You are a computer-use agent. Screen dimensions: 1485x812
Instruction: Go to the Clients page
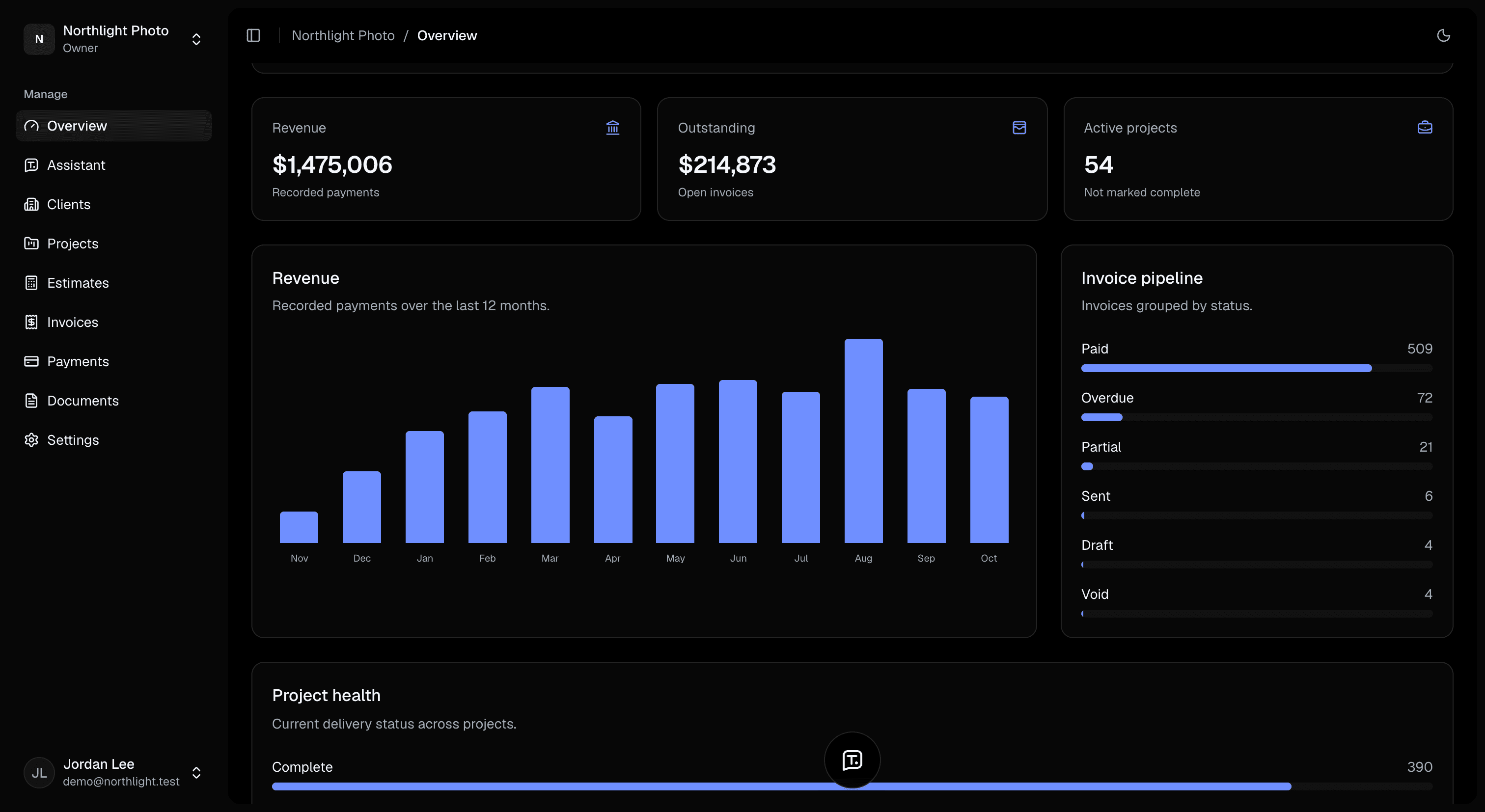114,204
